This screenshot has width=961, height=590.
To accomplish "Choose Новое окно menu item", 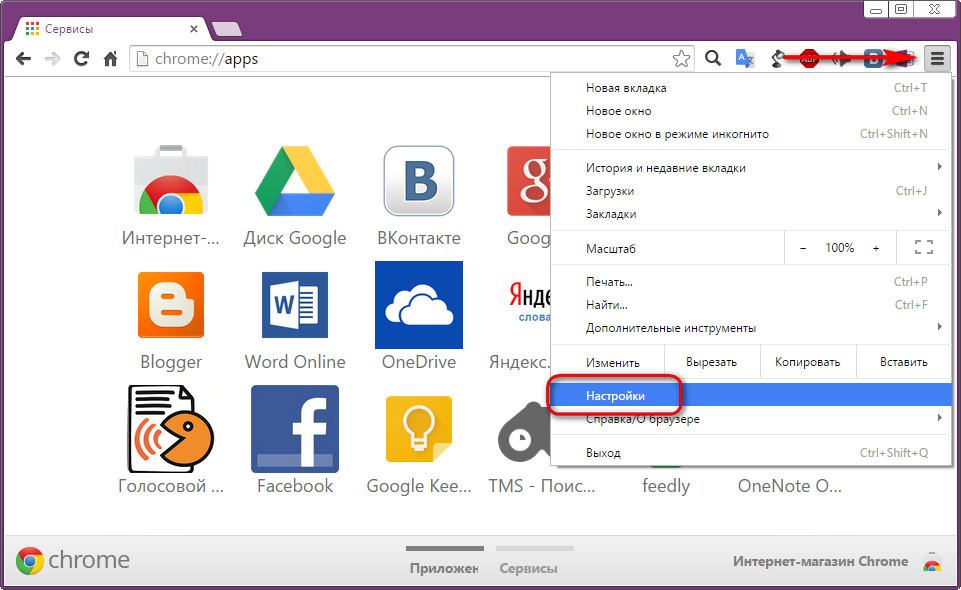I will (x=751, y=111).
